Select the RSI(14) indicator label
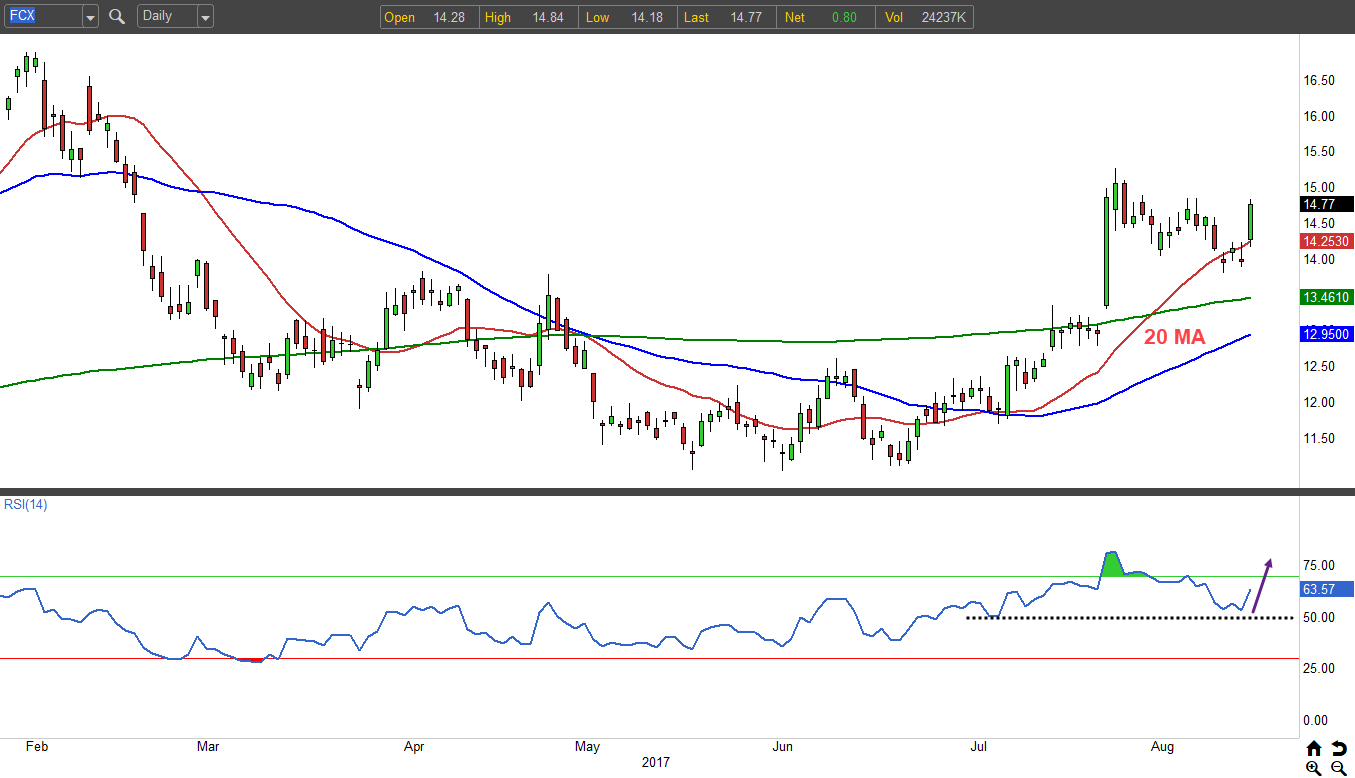The image size is (1355, 778). (x=24, y=504)
